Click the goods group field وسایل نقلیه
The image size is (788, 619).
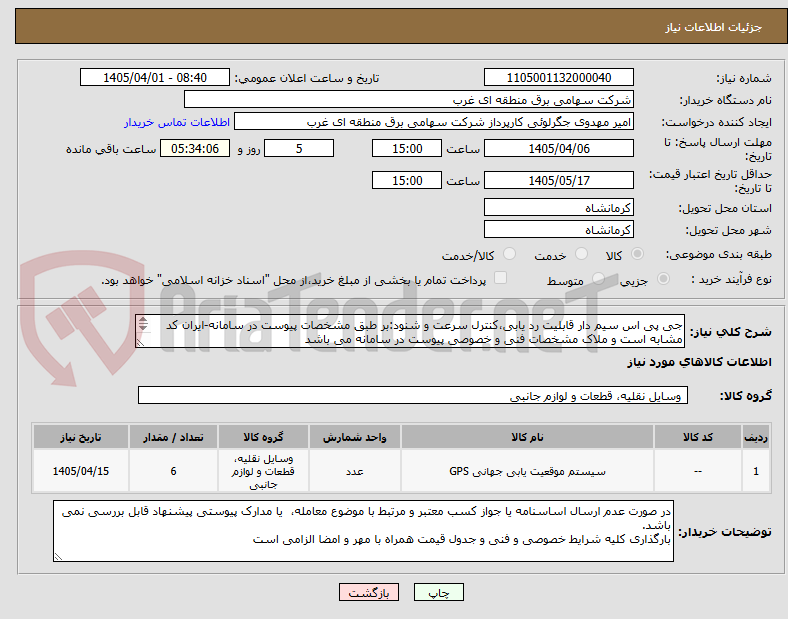click(x=413, y=395)
